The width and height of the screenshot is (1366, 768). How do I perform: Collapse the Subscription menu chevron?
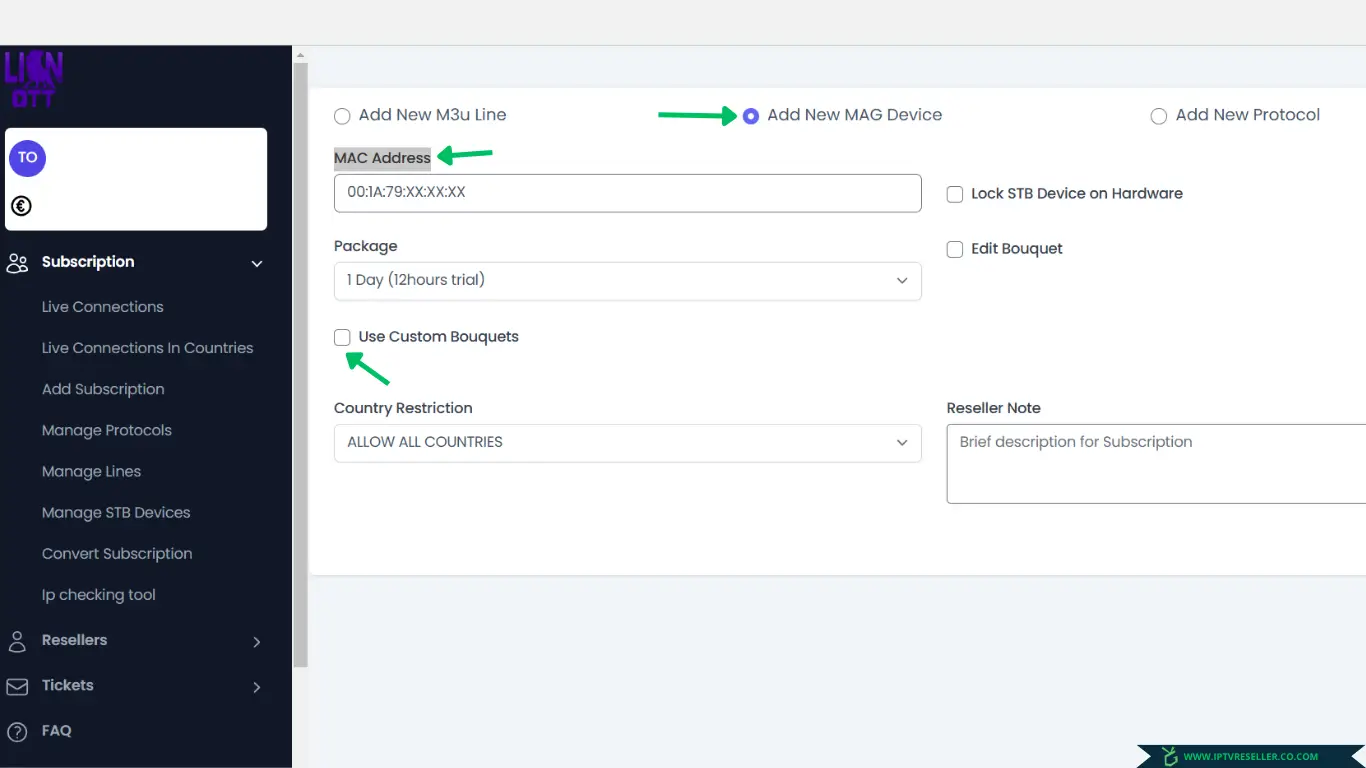[x=257, y=264]
